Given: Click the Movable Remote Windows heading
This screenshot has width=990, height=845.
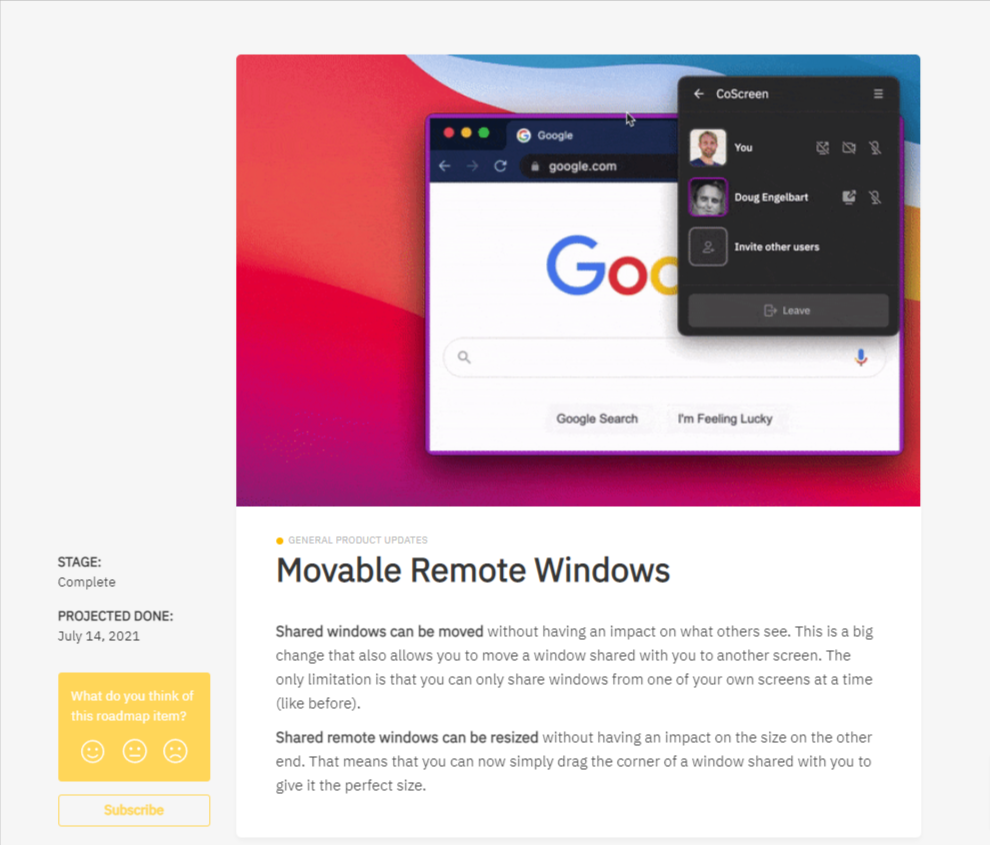Looking at the screenshot, I should point(473,571).
